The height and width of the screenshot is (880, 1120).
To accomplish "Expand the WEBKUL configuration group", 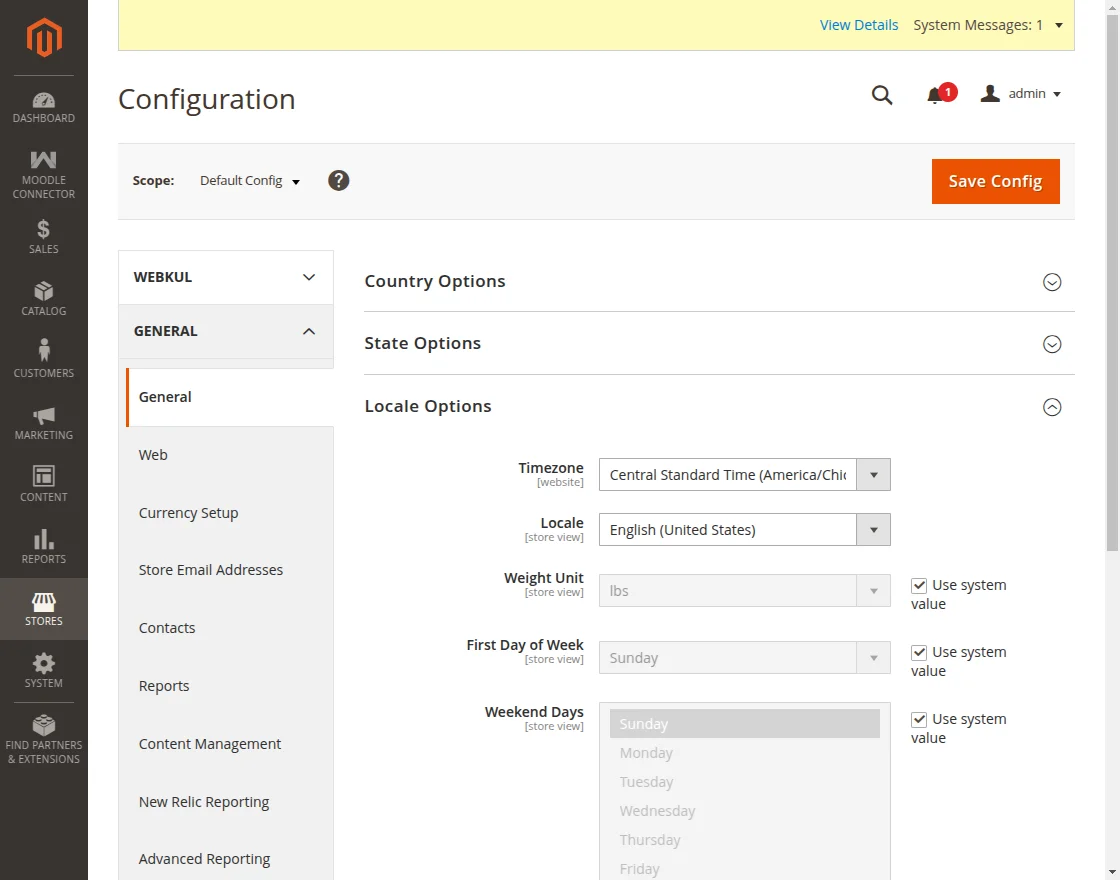I will [225, 277].
